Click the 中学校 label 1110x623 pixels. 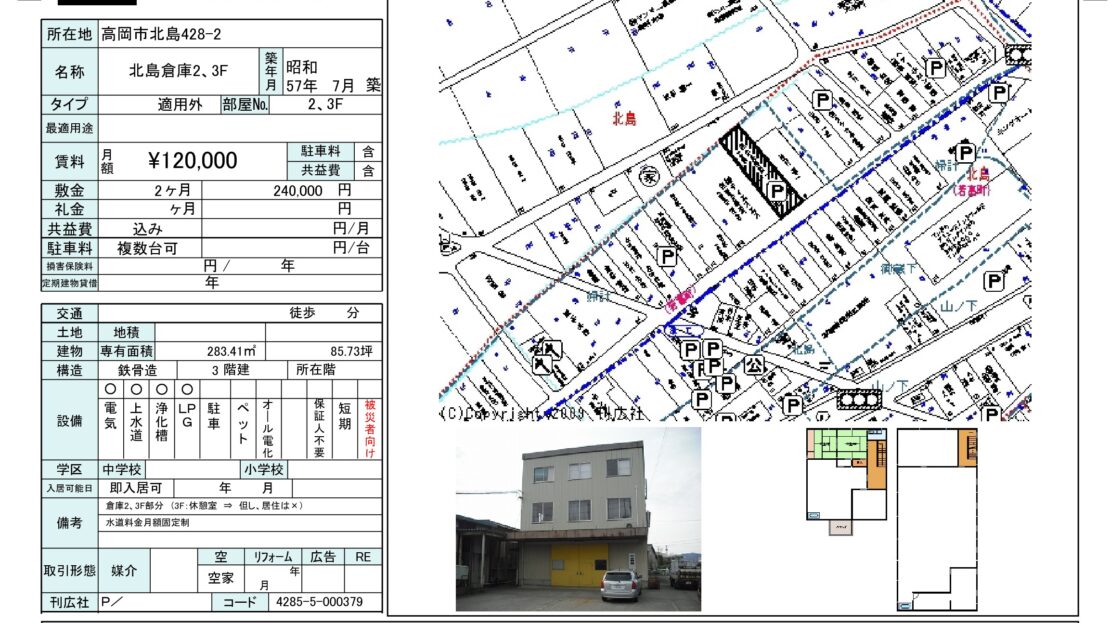point(122,469)
